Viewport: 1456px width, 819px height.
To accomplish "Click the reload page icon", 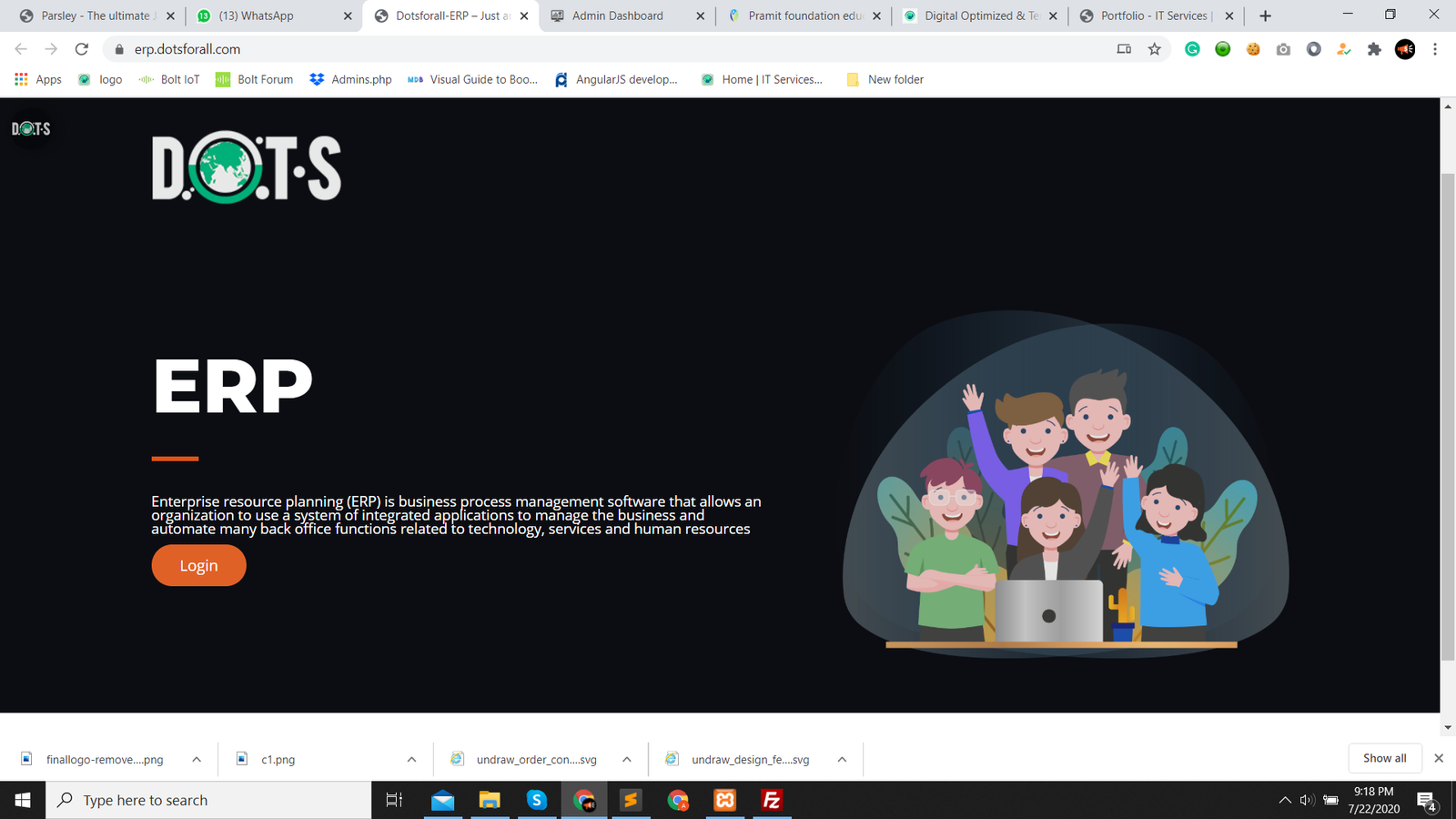I will pyautogui.click(x=82, y=49).
